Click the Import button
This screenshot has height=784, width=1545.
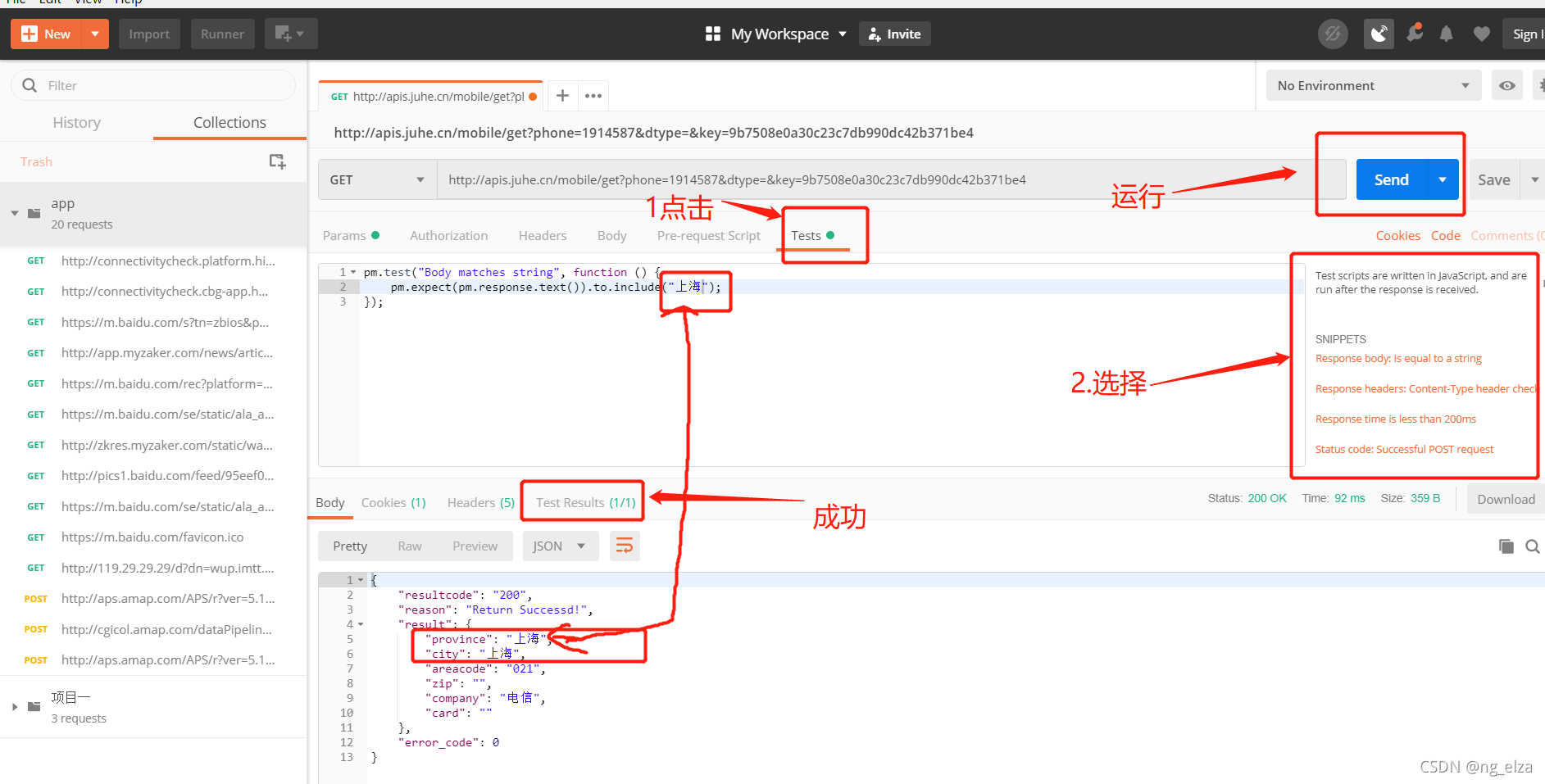coord(149,34)
